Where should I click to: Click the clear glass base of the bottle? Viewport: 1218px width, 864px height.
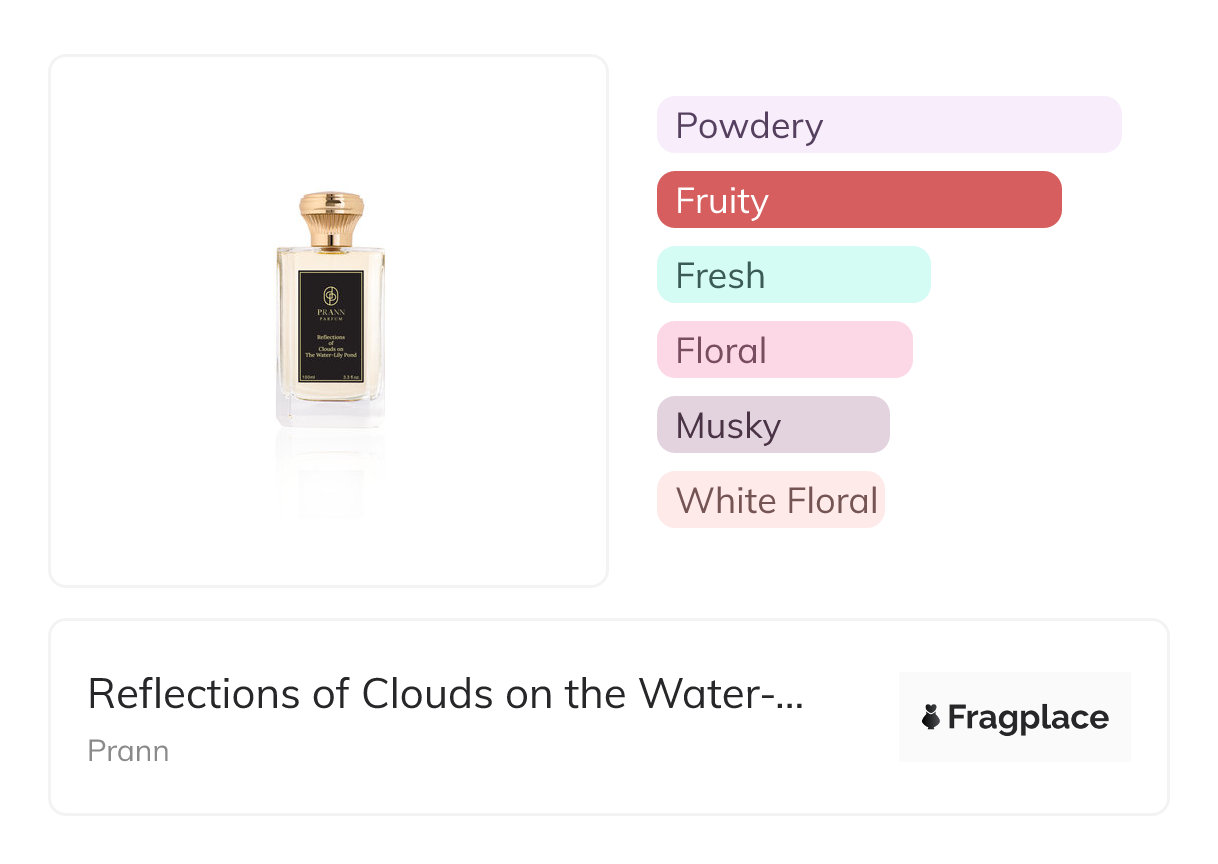click(x=330, y=410)
